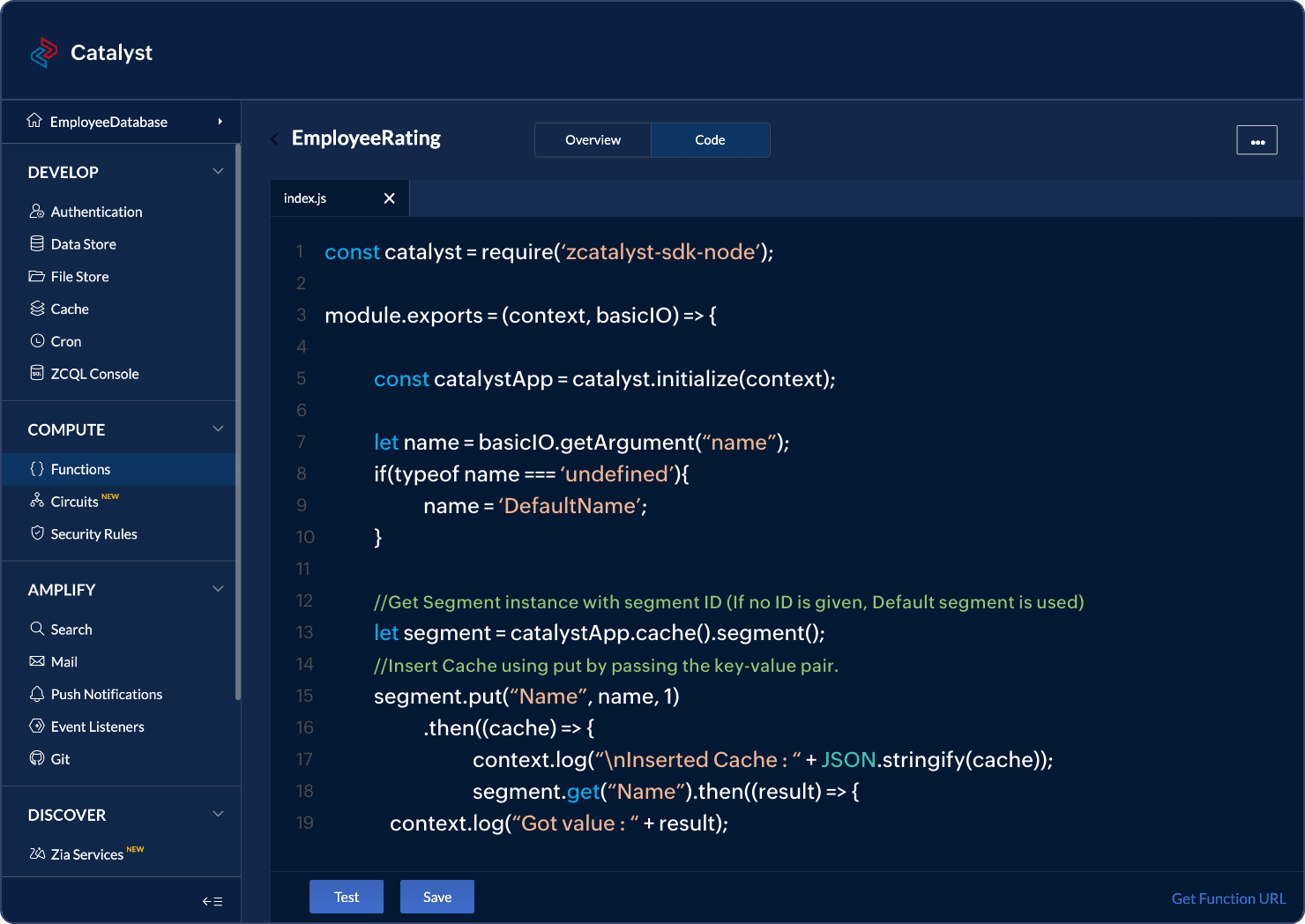This screenshot has height=924, width=1305.
Task: Collapse the COMPUTE section chevron
Action: pos(218,428)
